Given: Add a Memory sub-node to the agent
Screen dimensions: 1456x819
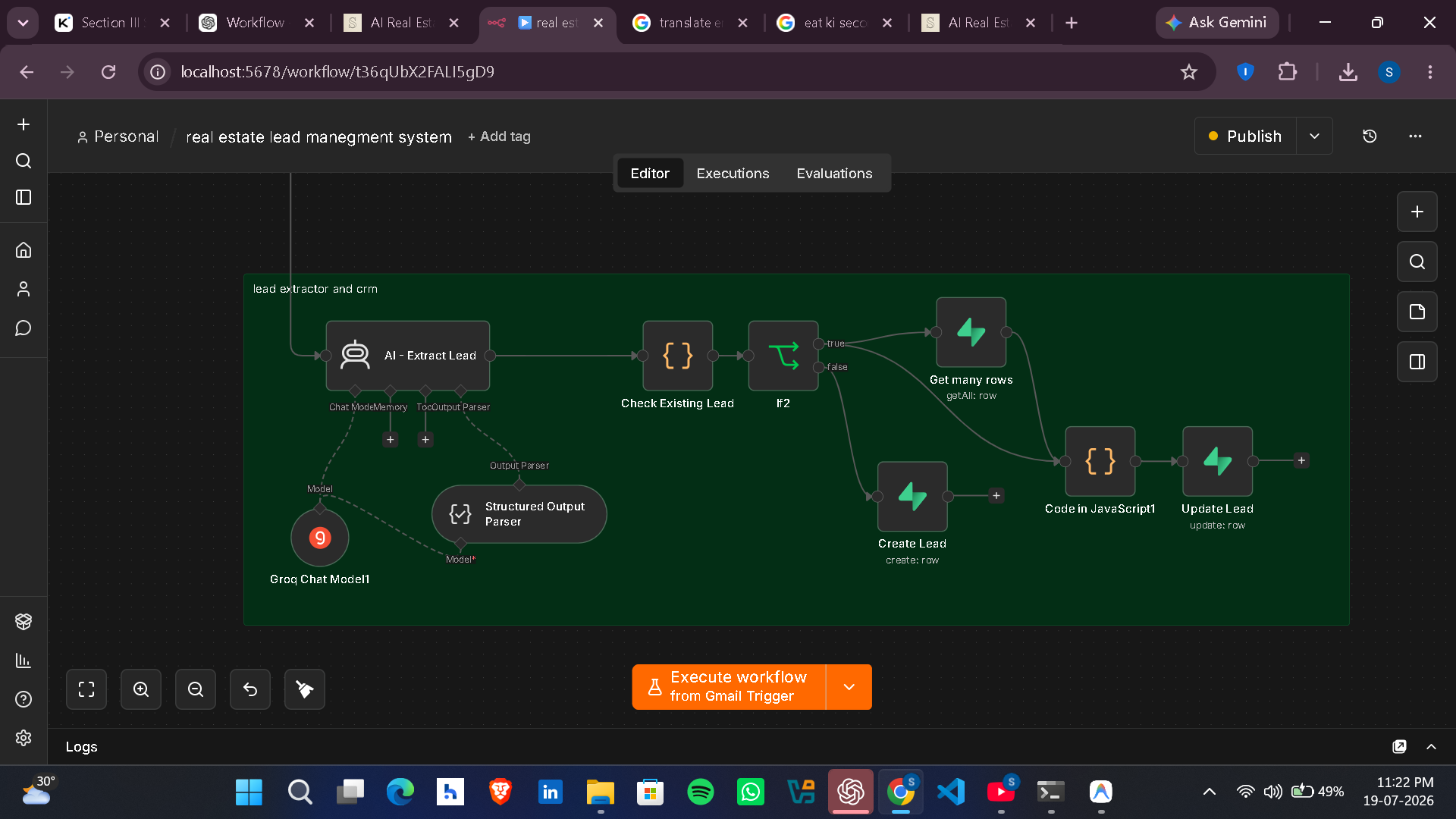Looking at the screenshot, I should [x=390, y=439].
